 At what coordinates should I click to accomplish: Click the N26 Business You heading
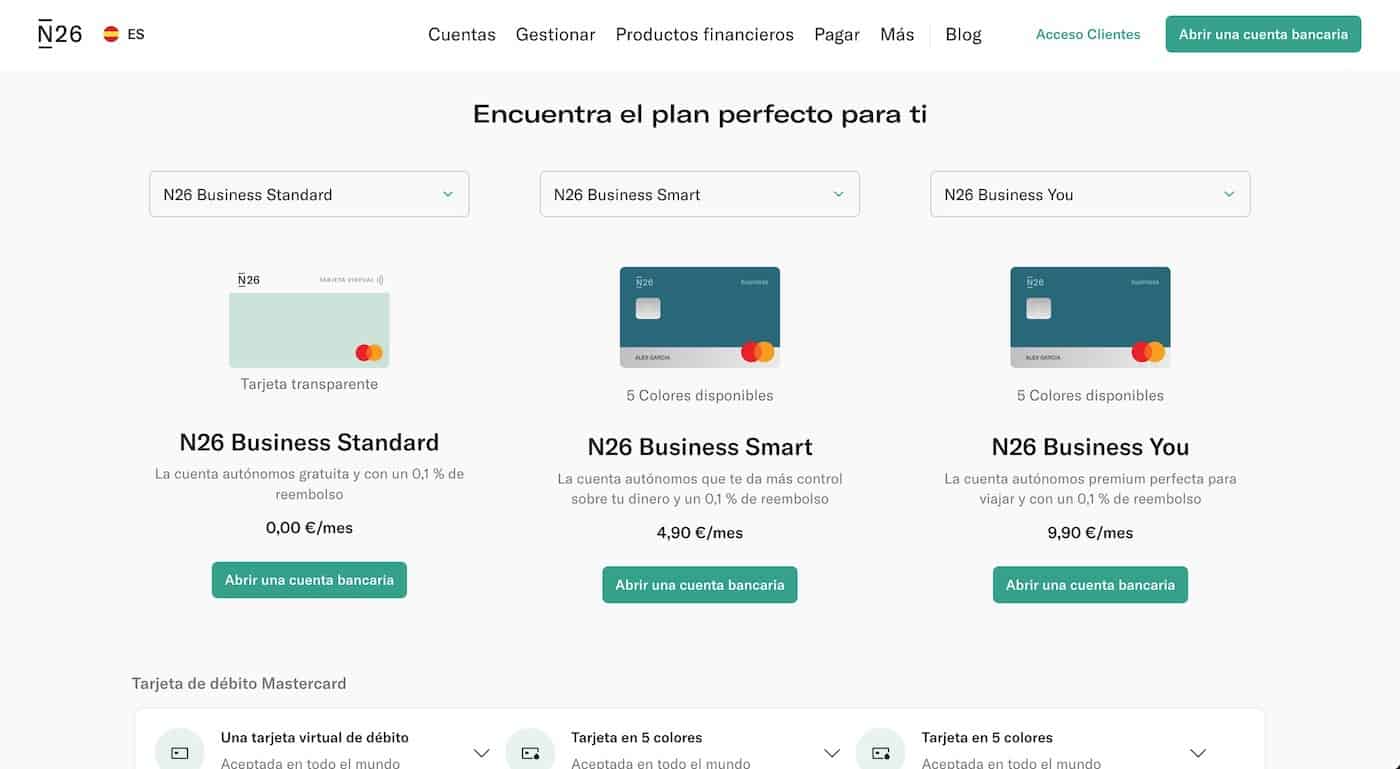coord(1090,447)
